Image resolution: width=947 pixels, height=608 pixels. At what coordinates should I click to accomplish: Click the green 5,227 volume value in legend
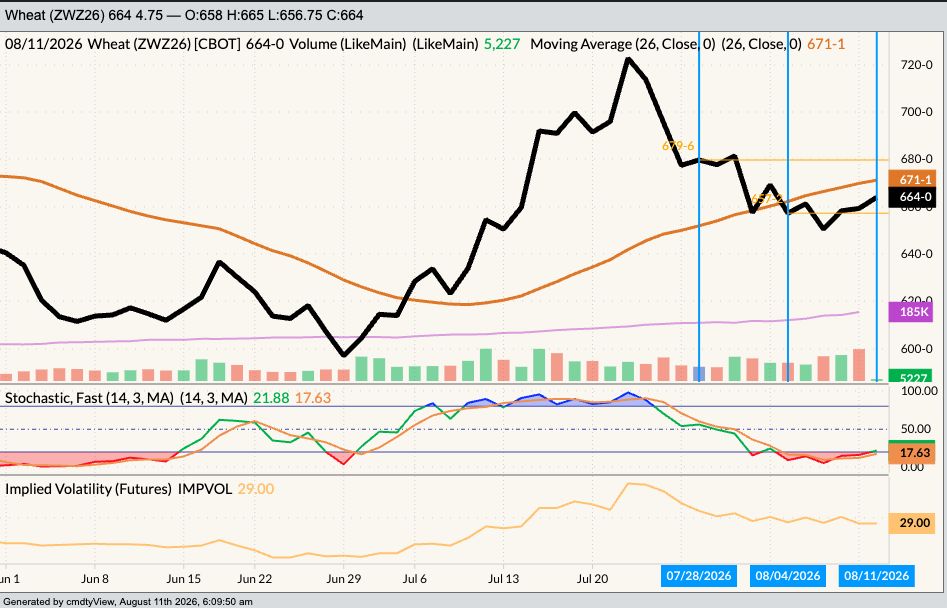pyautogui.click(x=502, y=44)
